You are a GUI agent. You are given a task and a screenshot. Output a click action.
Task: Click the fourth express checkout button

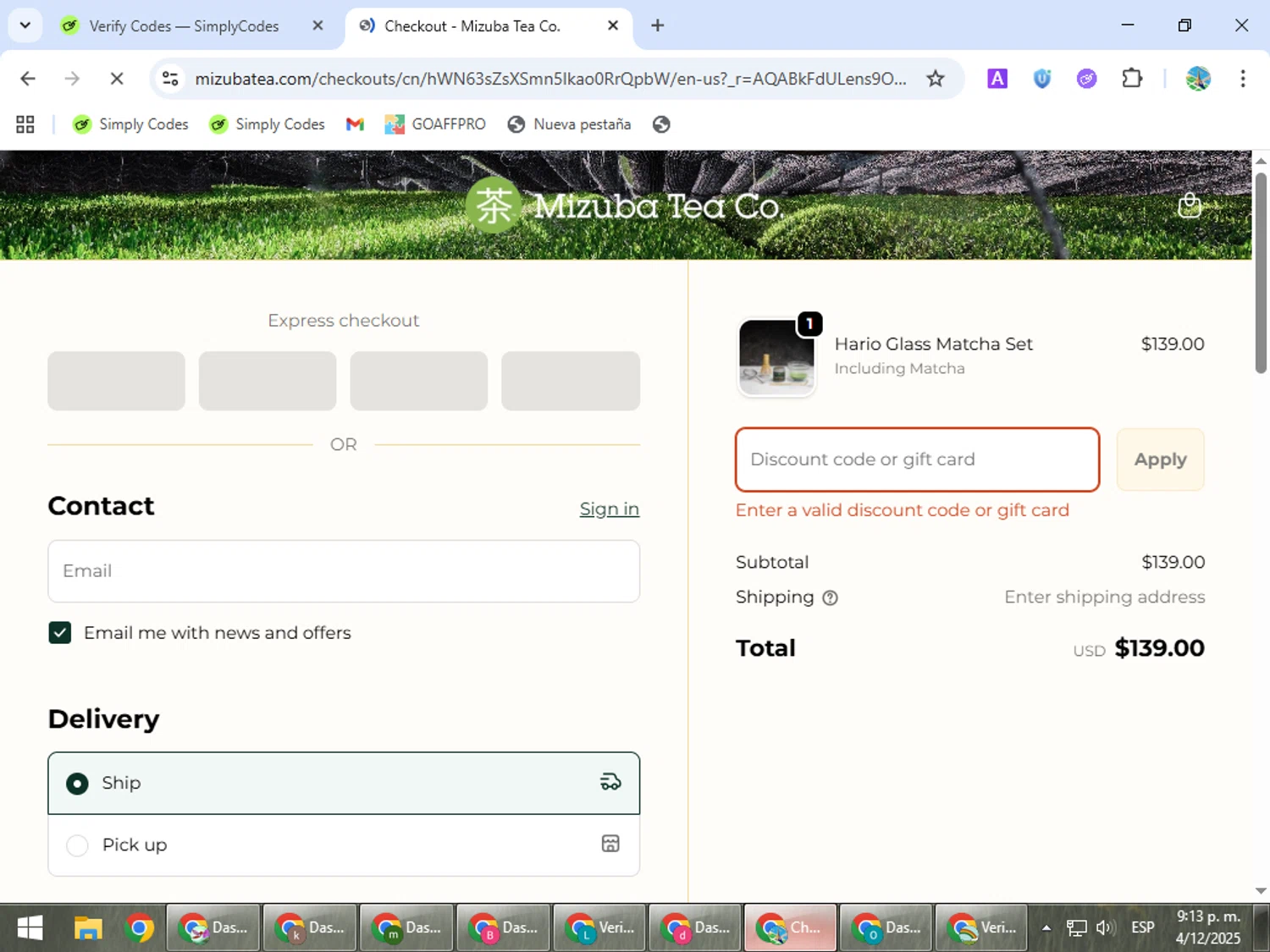point(571,381)
